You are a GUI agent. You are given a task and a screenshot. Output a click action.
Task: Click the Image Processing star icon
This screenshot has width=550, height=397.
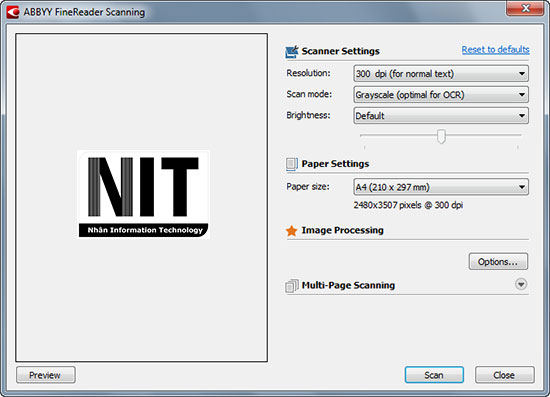[x=291, y=231]
